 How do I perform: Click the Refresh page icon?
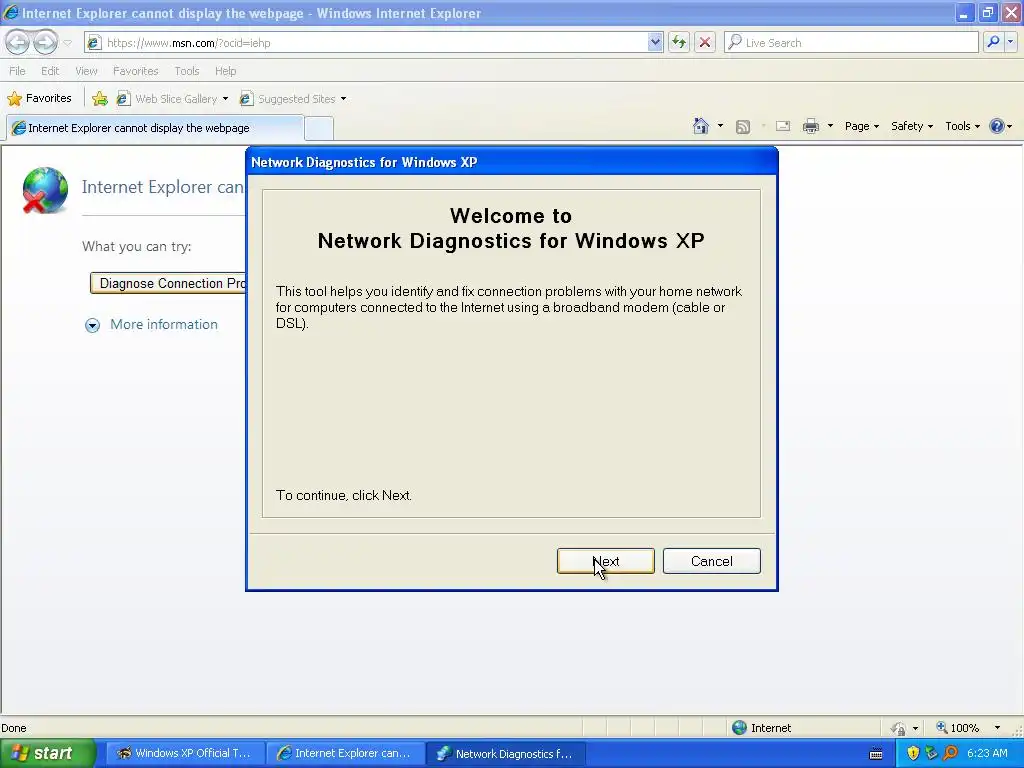click(679, 42)
